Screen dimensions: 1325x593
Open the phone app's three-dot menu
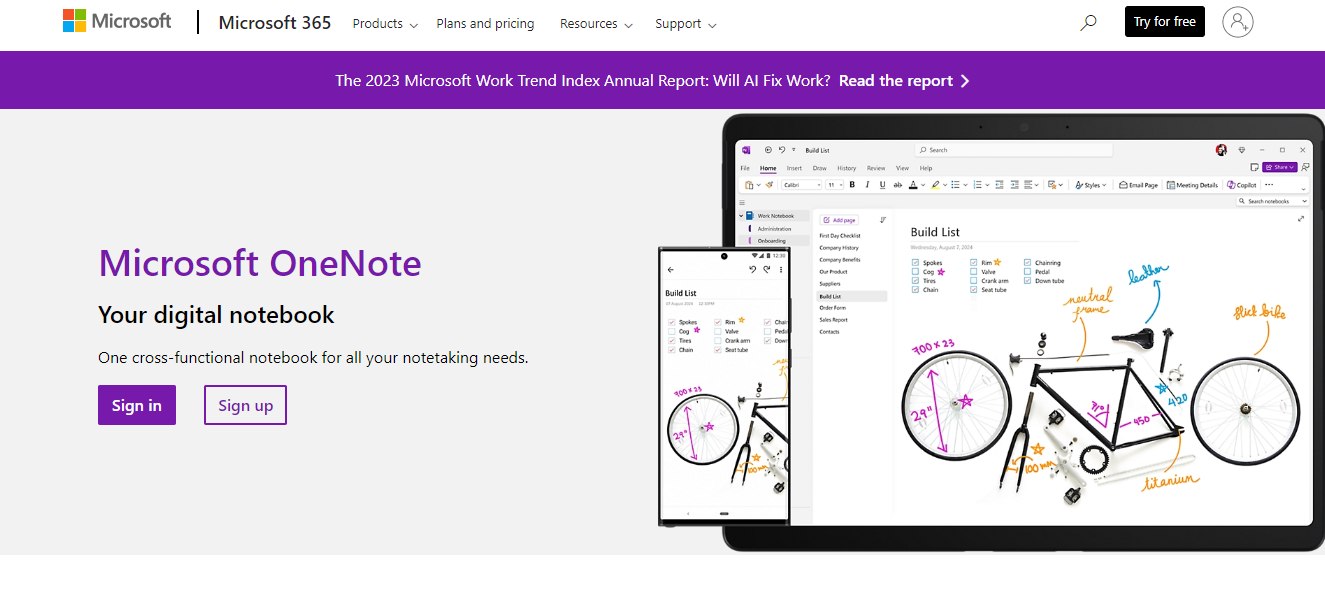pos(781,270)
